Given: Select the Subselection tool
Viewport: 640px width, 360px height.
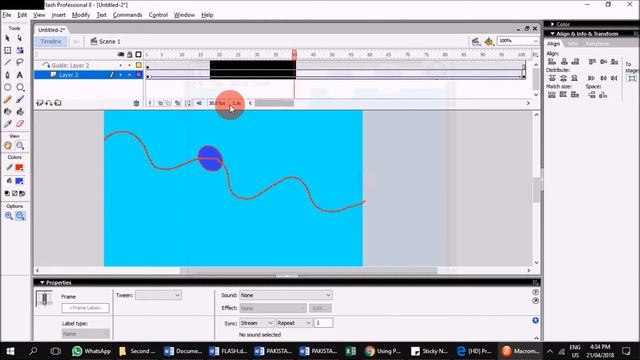Looking at the screenshot, I should tap(20, 38).
